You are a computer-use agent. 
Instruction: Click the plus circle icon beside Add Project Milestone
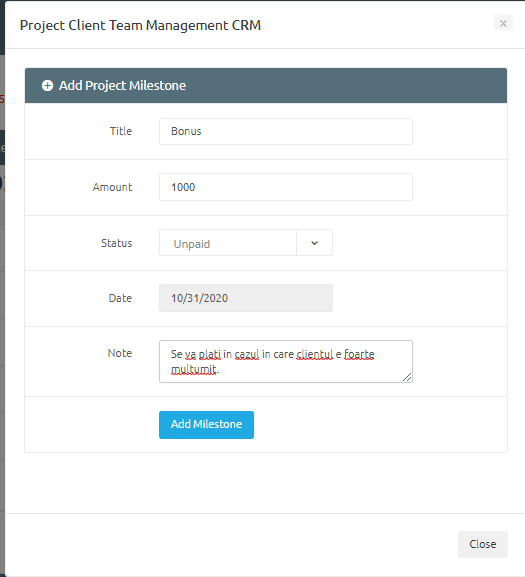tap(47, 85)
